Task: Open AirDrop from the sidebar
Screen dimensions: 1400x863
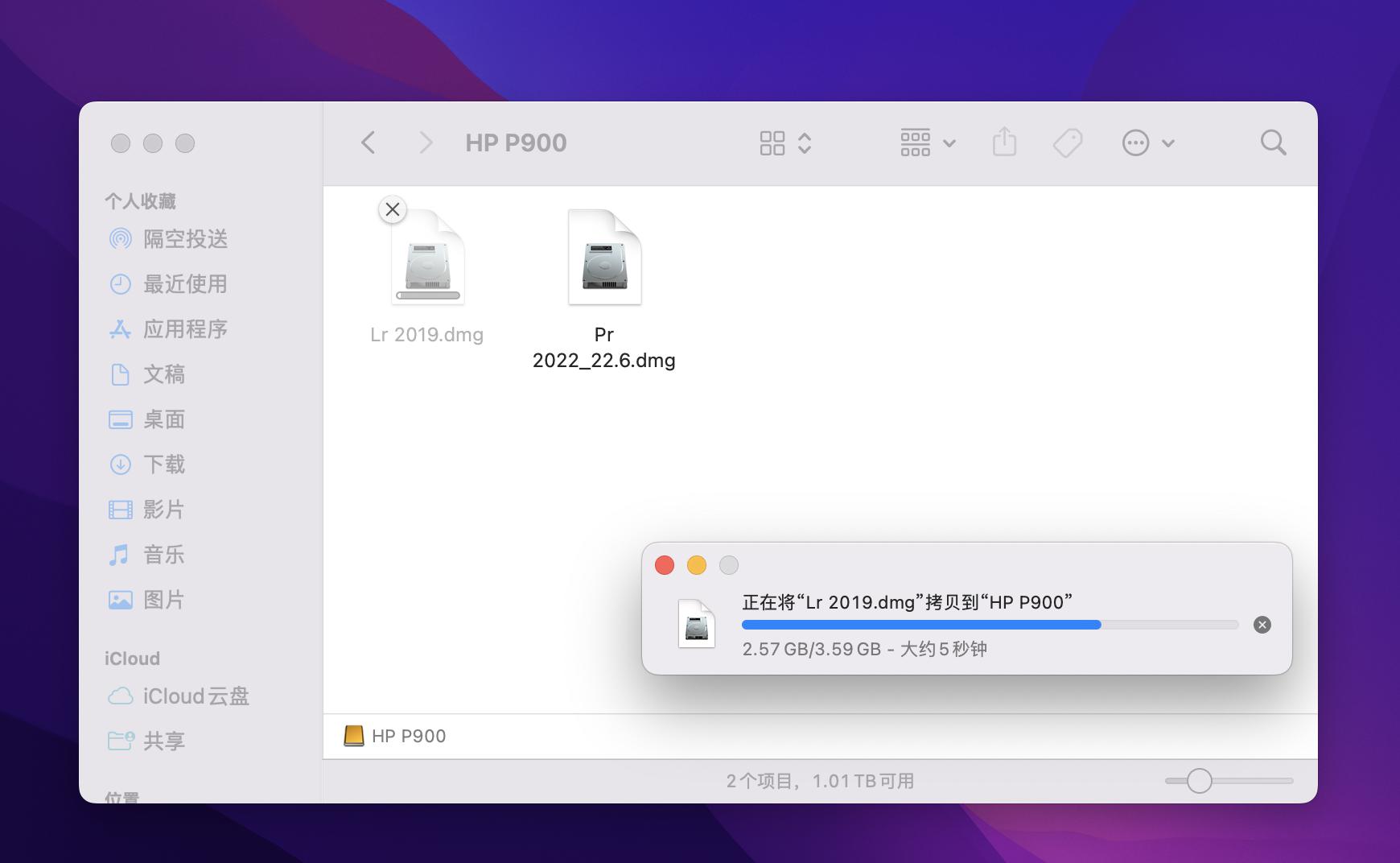Action: click(187, 239)
